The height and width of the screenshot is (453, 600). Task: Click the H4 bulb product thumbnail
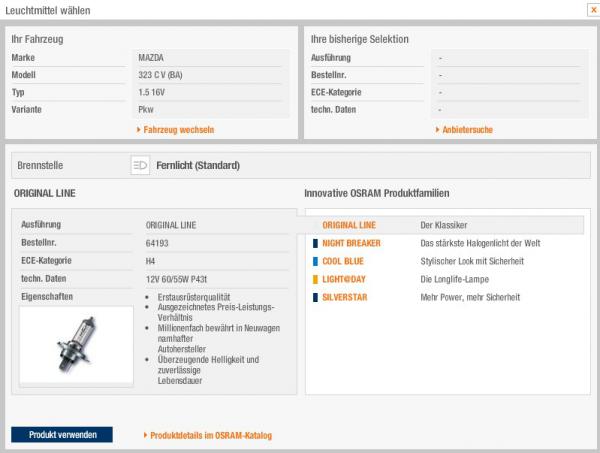(x=75, y=346)
